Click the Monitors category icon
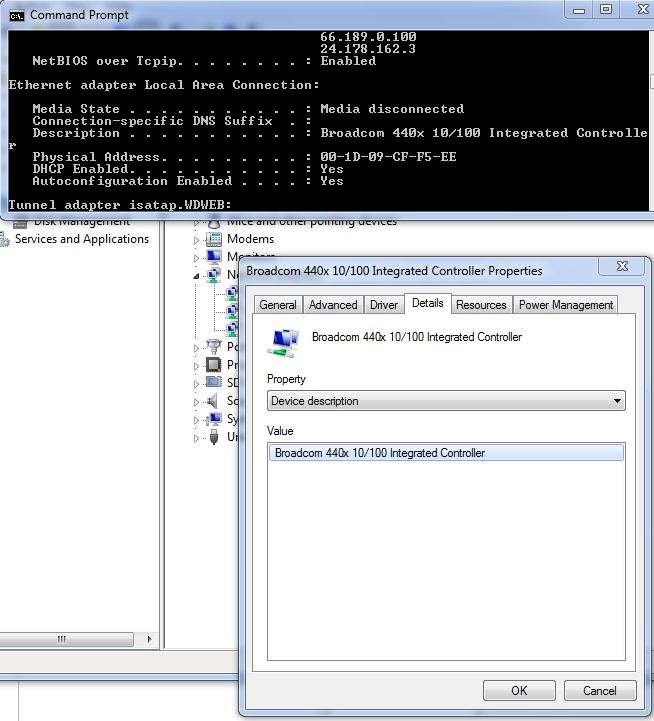 214,257
